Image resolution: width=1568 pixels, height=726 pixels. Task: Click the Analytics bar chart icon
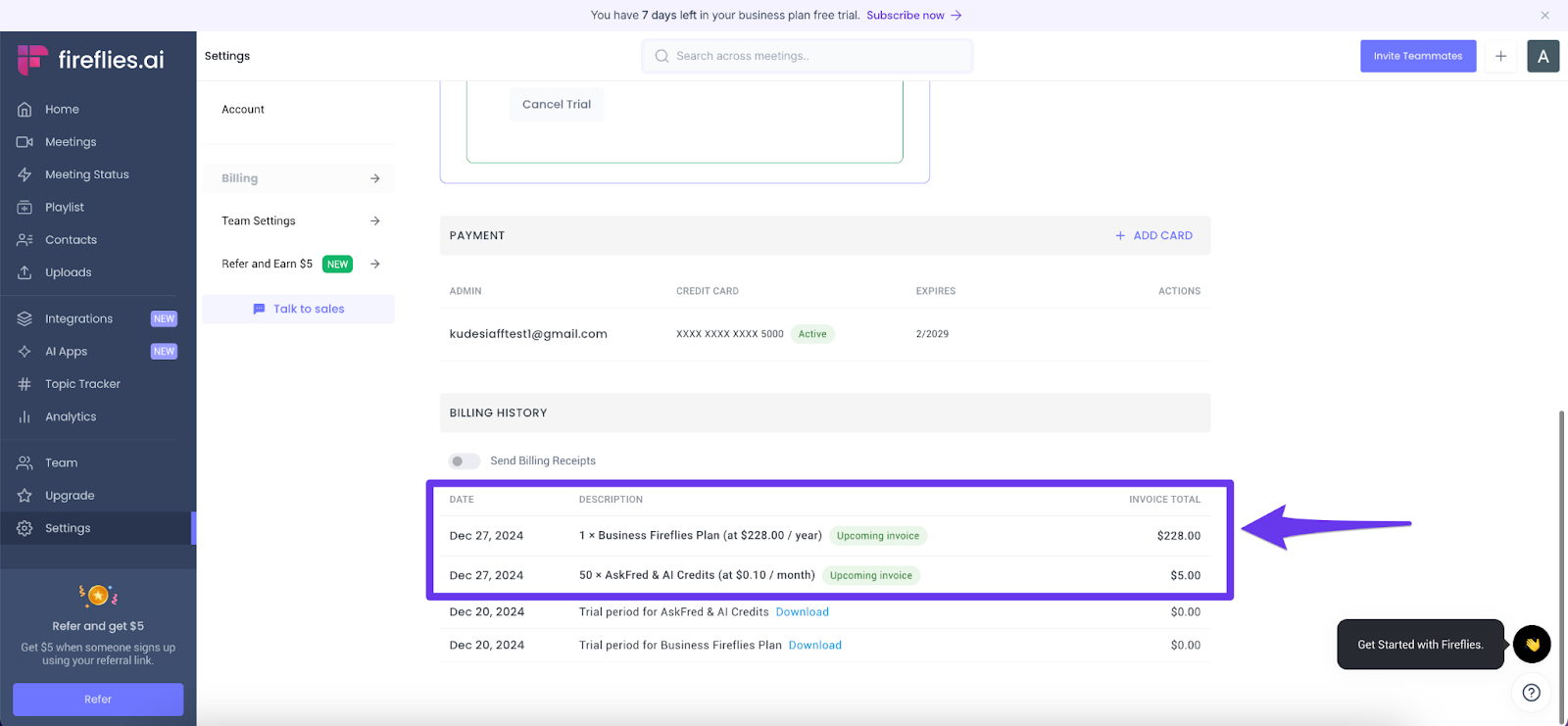[x=24, y=416]
